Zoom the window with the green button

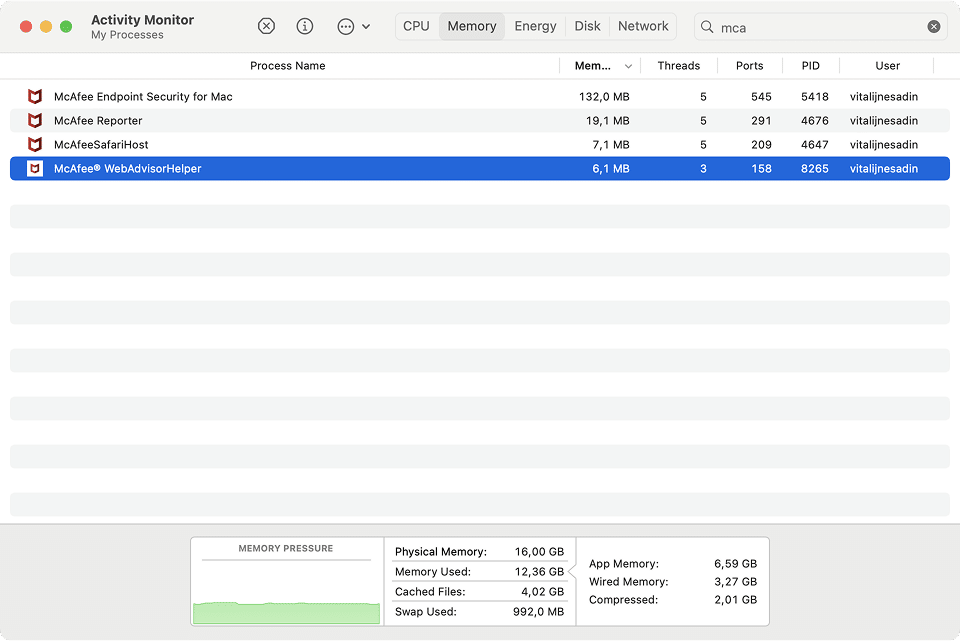point(66,26)
